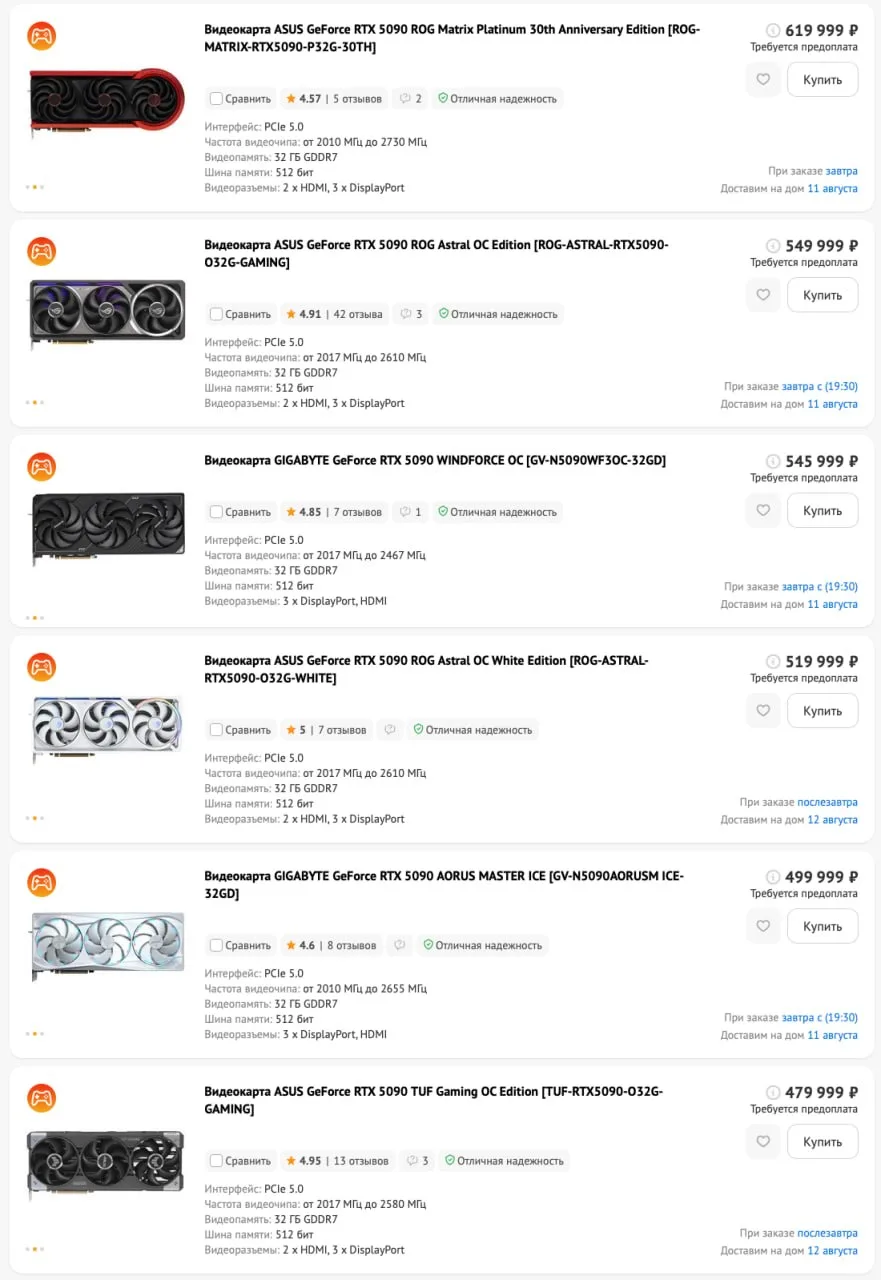
Task: Click heart icon for GIGABYTE WINDFORCE OC card
Action: tap(763, 510)
